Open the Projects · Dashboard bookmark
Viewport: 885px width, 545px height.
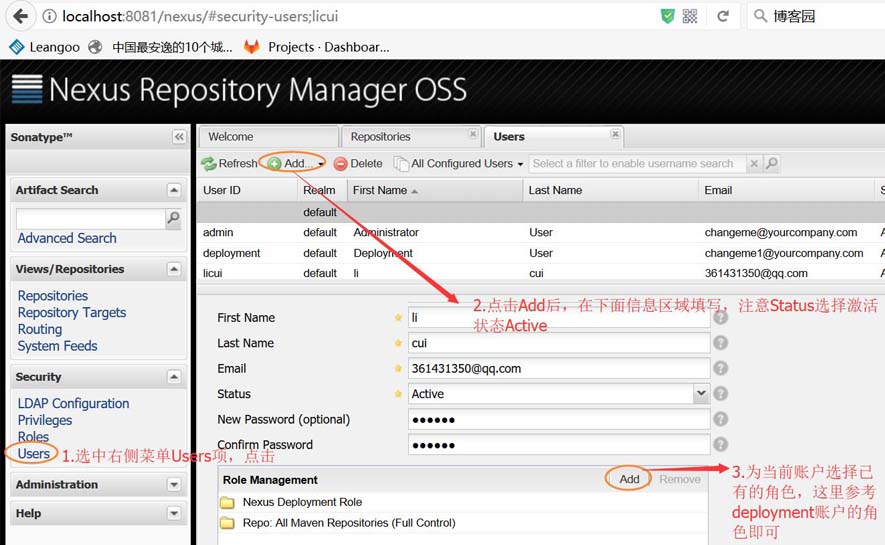(x=317, y=47)
